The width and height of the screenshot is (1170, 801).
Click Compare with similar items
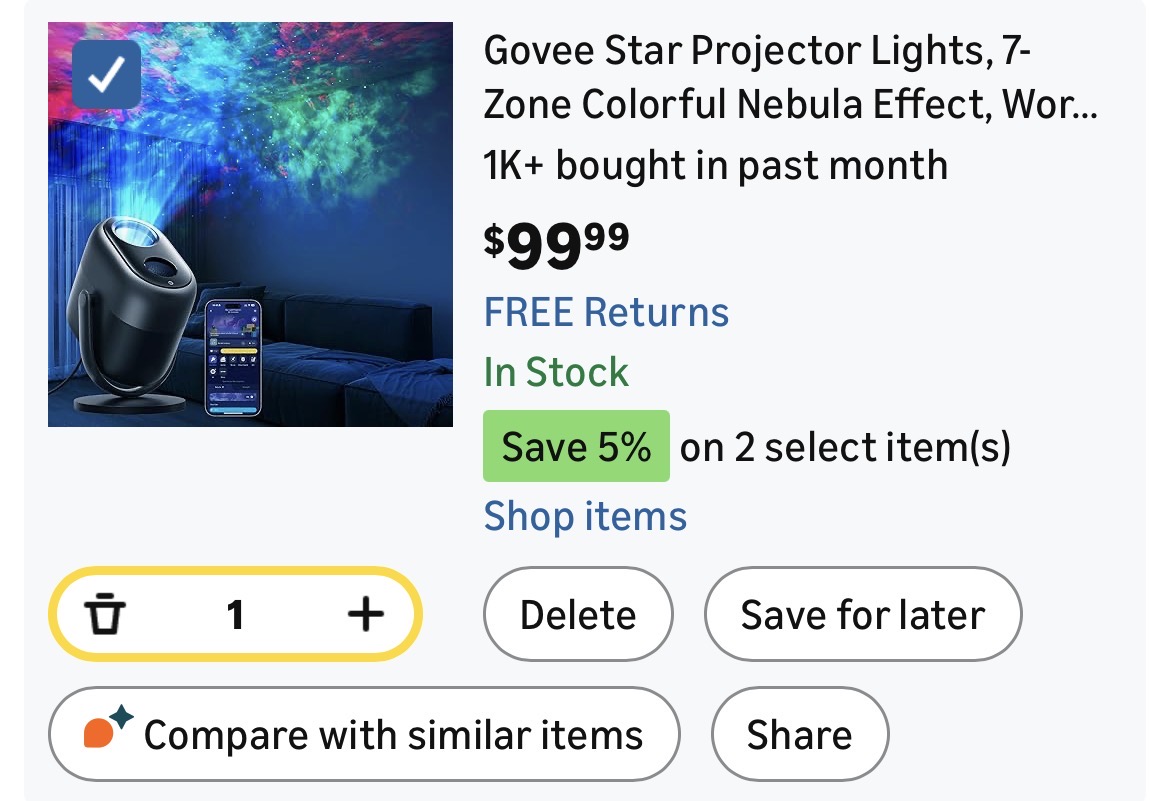tap(392, 735)
